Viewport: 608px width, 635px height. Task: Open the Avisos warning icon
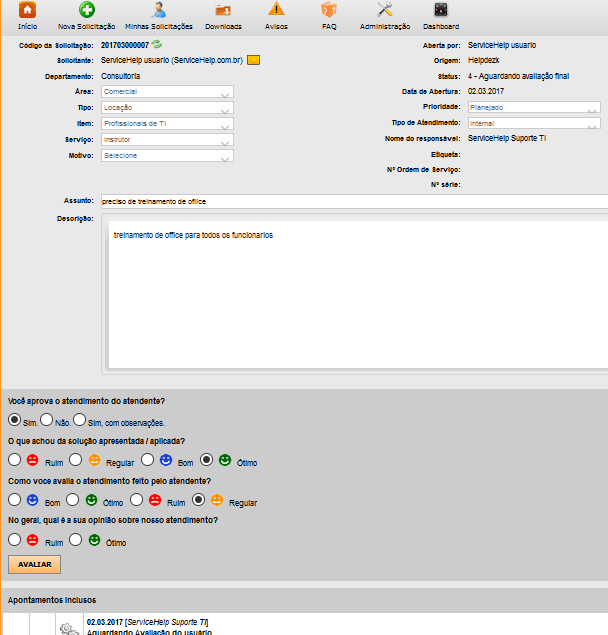click(276, 10)
